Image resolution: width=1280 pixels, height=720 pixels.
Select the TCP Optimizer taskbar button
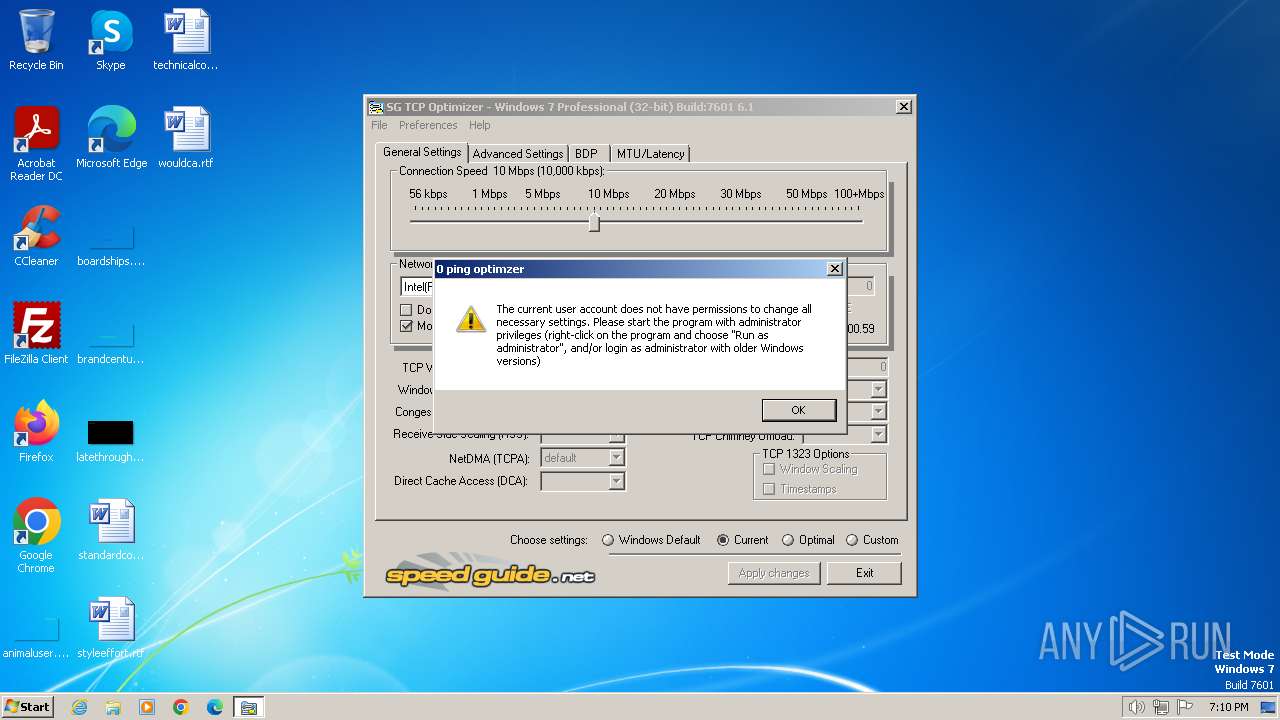click(248, 707)
